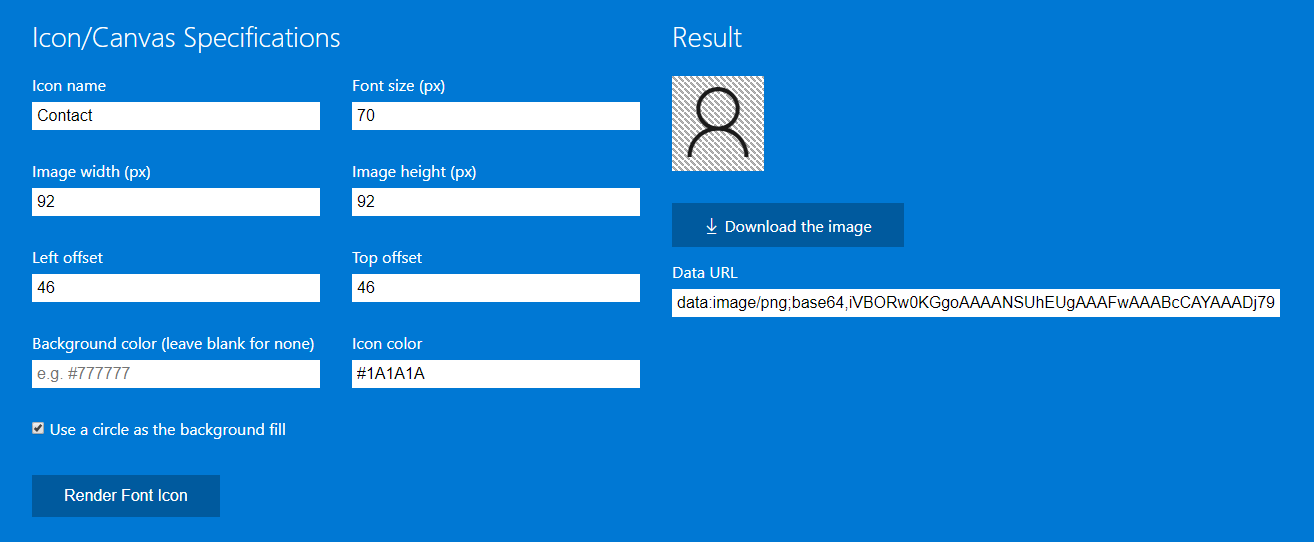Click the Render Font Icon button

point(126,496)
